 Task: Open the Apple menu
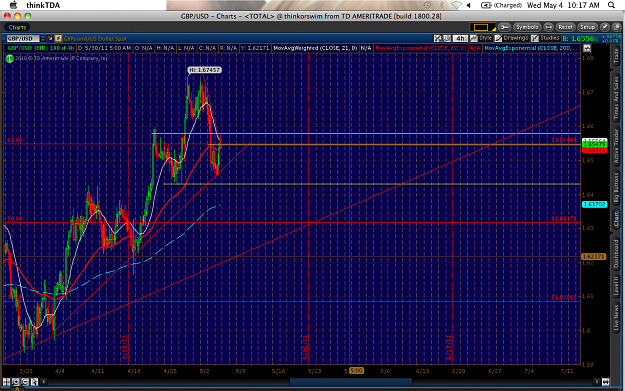point(13,5)
